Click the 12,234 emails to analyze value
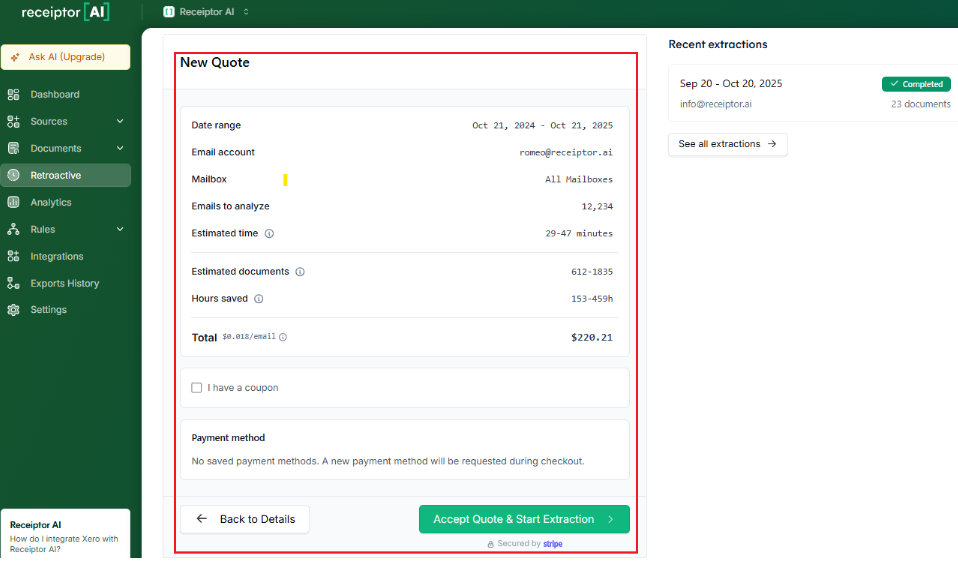 597,207
